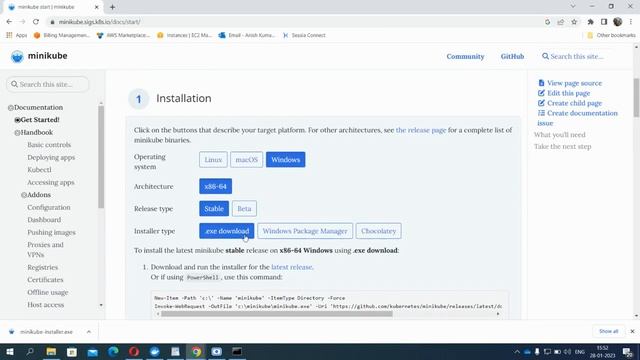Open taskbar search icon
640x360 pixels.
click(x=30, y=351)
